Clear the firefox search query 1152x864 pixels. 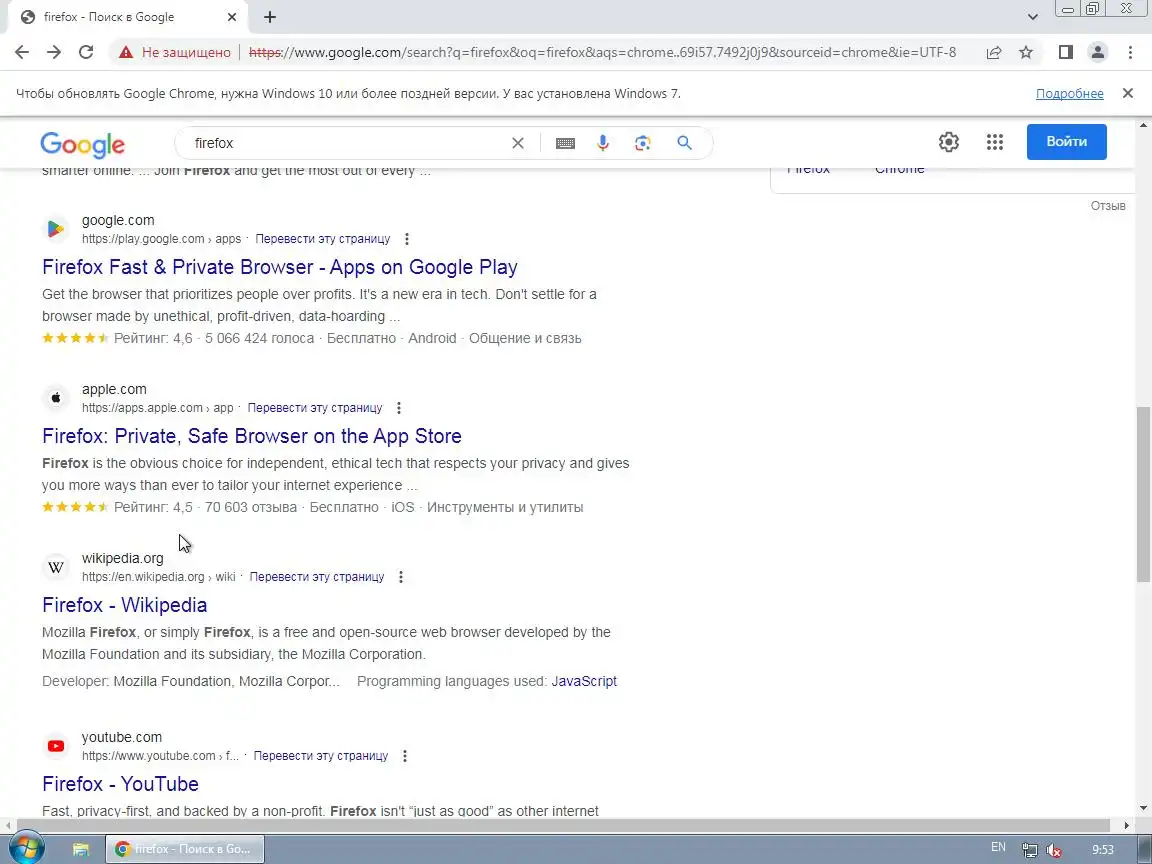coord(518,143)
